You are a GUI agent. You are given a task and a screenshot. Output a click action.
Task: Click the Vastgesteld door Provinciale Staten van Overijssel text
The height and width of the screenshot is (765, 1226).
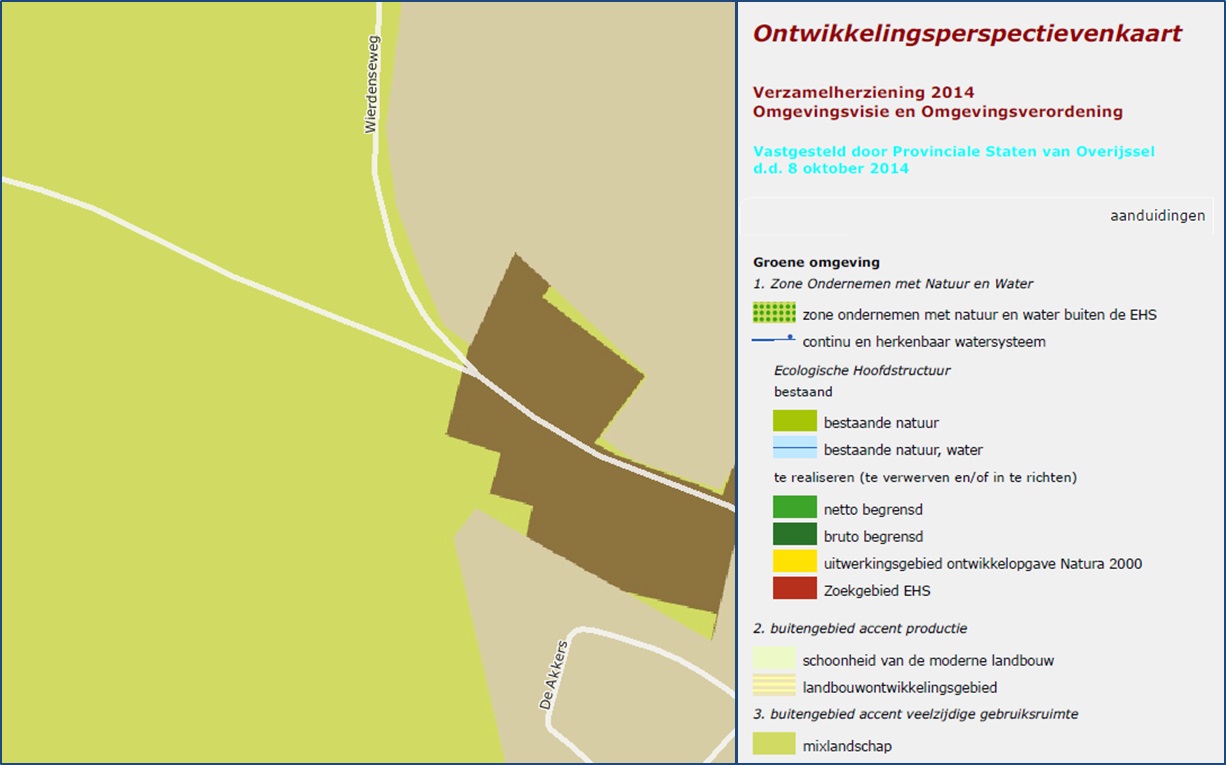click(954, 151)
